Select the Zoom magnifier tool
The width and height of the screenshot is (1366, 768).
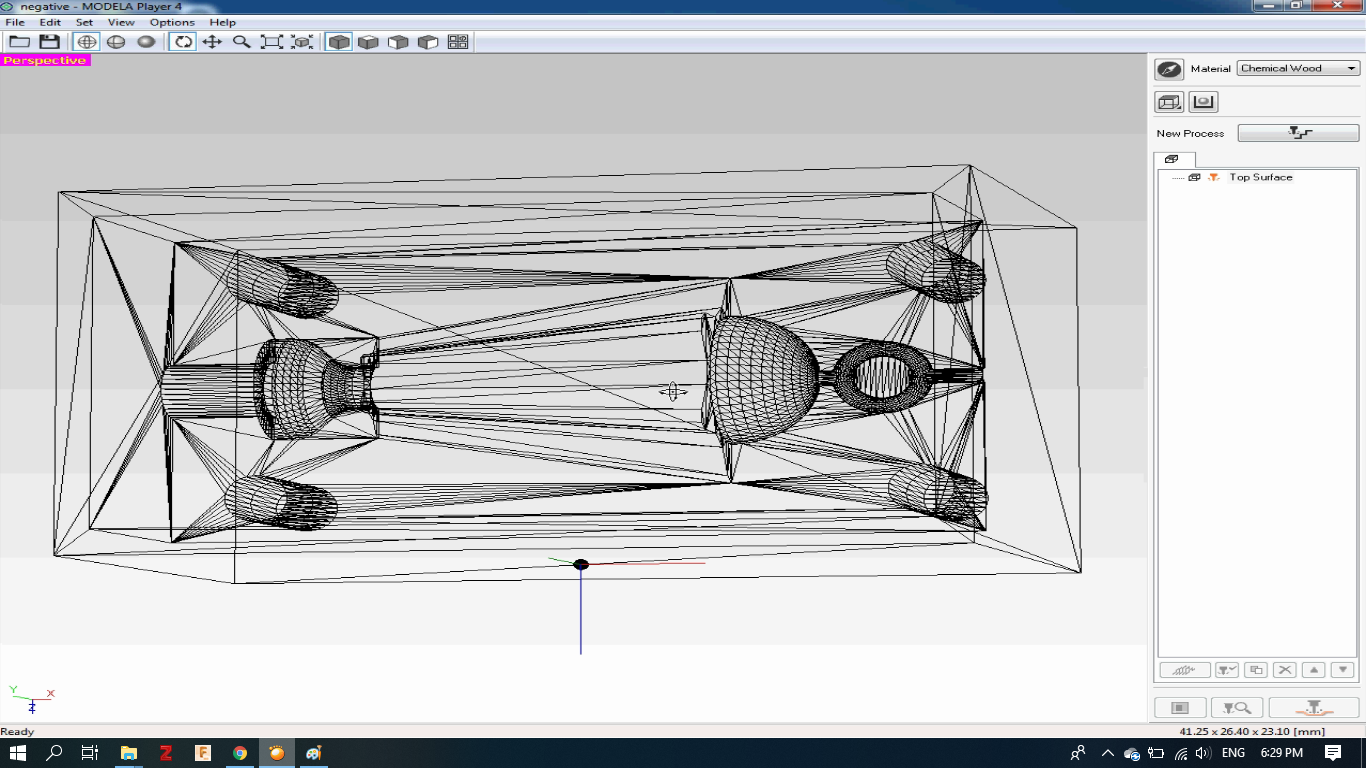pos(241,42)
